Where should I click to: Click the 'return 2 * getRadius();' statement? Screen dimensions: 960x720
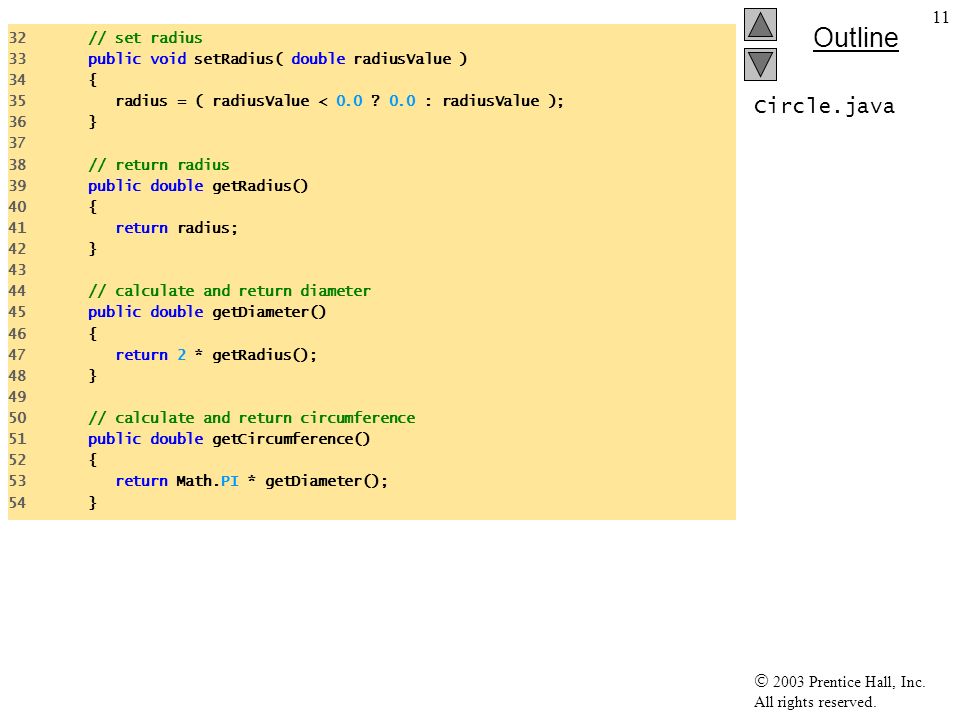[216, 354]
